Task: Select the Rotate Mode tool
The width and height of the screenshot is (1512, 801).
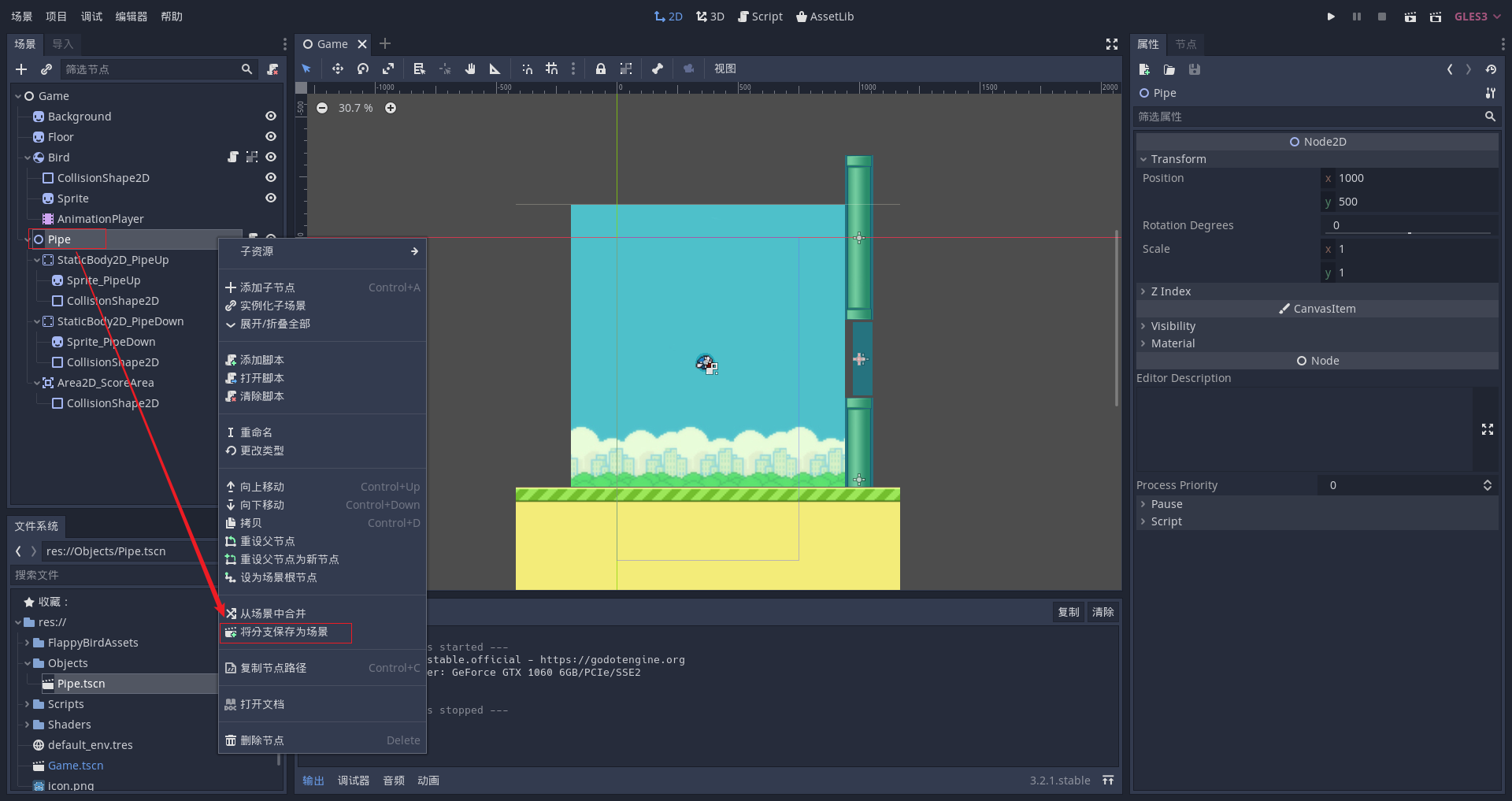Action: (x=362, y=69)
